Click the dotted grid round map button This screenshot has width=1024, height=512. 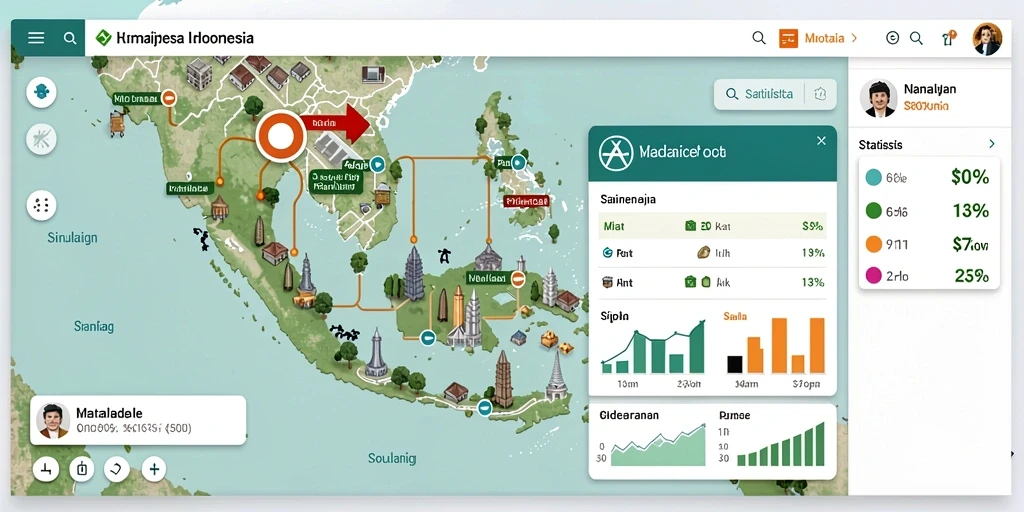[x=41, y=206]
